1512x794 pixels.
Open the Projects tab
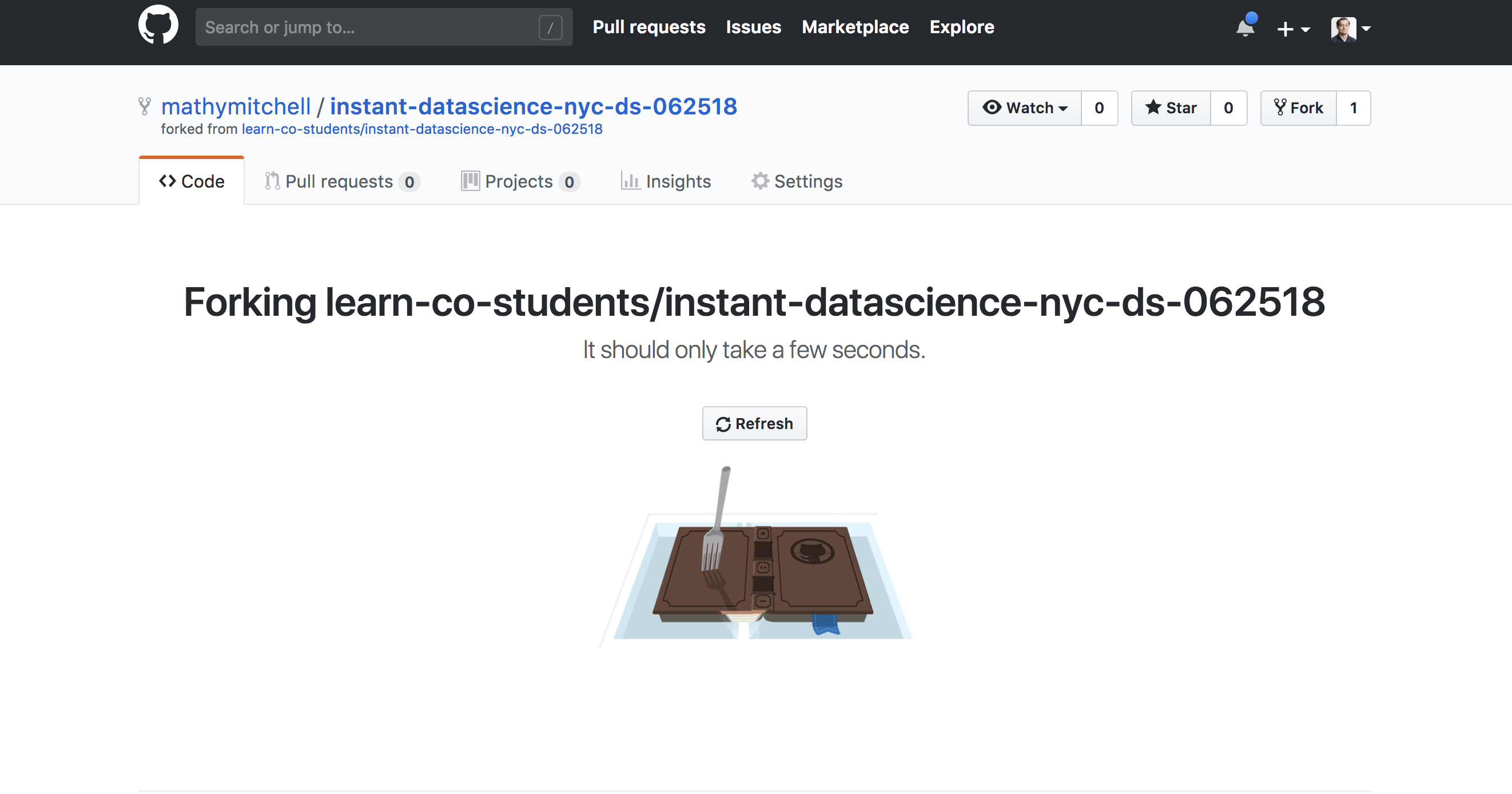[519, 181]
